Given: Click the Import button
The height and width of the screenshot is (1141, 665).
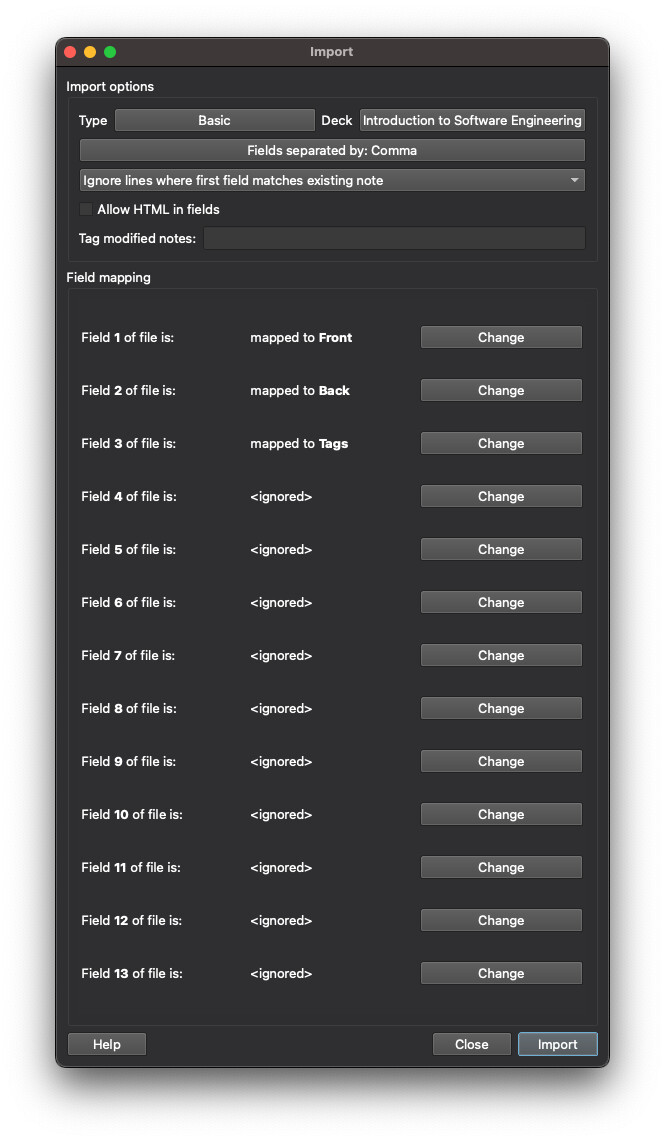Looking at the screenshot, I should pyautogui.click(x=558, y=1044).
